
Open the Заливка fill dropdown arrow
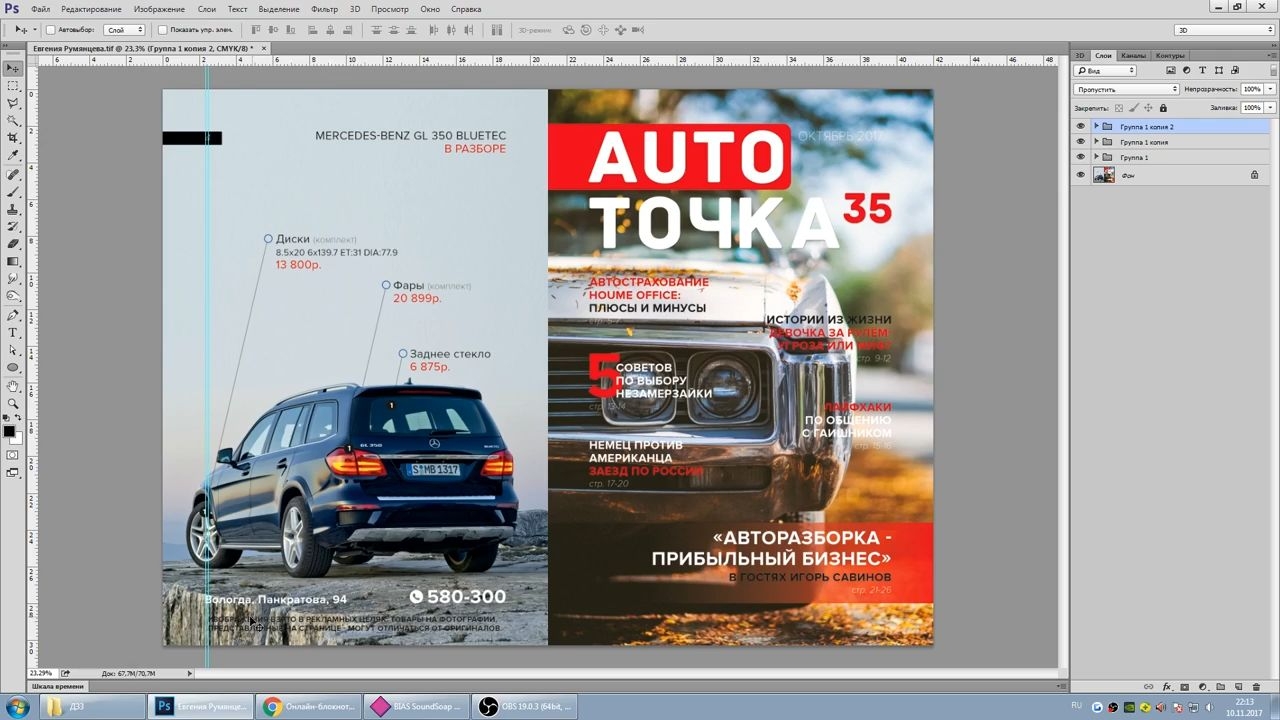point(1271,108)
